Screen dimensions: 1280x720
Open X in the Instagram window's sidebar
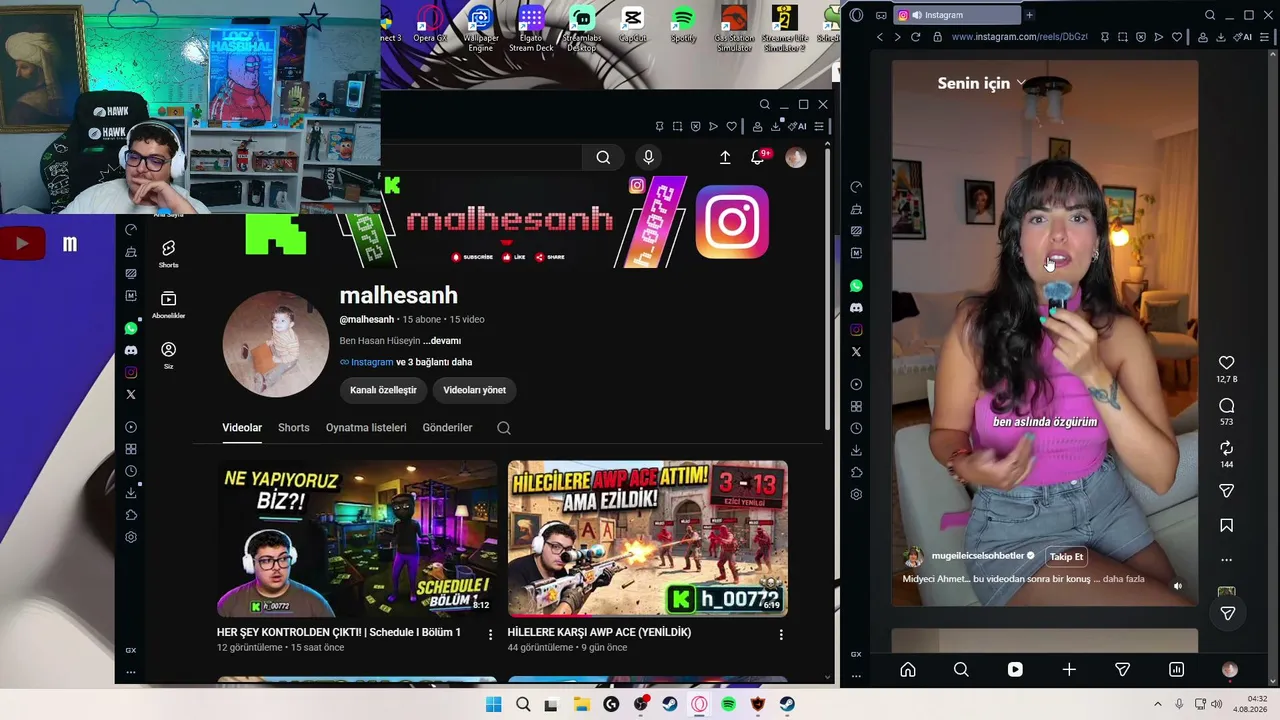click(x=856, y=352)
